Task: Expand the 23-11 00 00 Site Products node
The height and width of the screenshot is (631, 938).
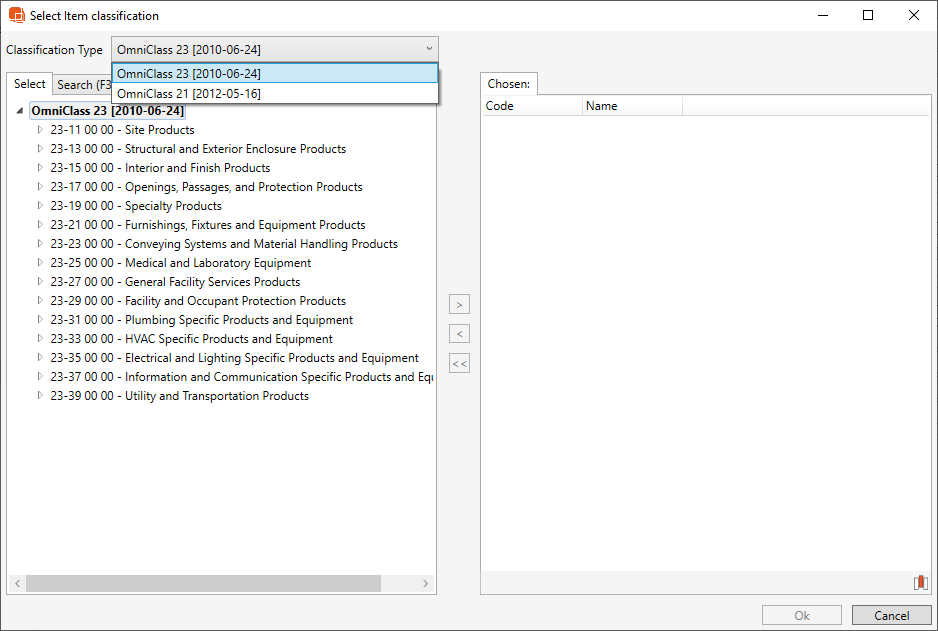Action: click(x=40, y=130)
